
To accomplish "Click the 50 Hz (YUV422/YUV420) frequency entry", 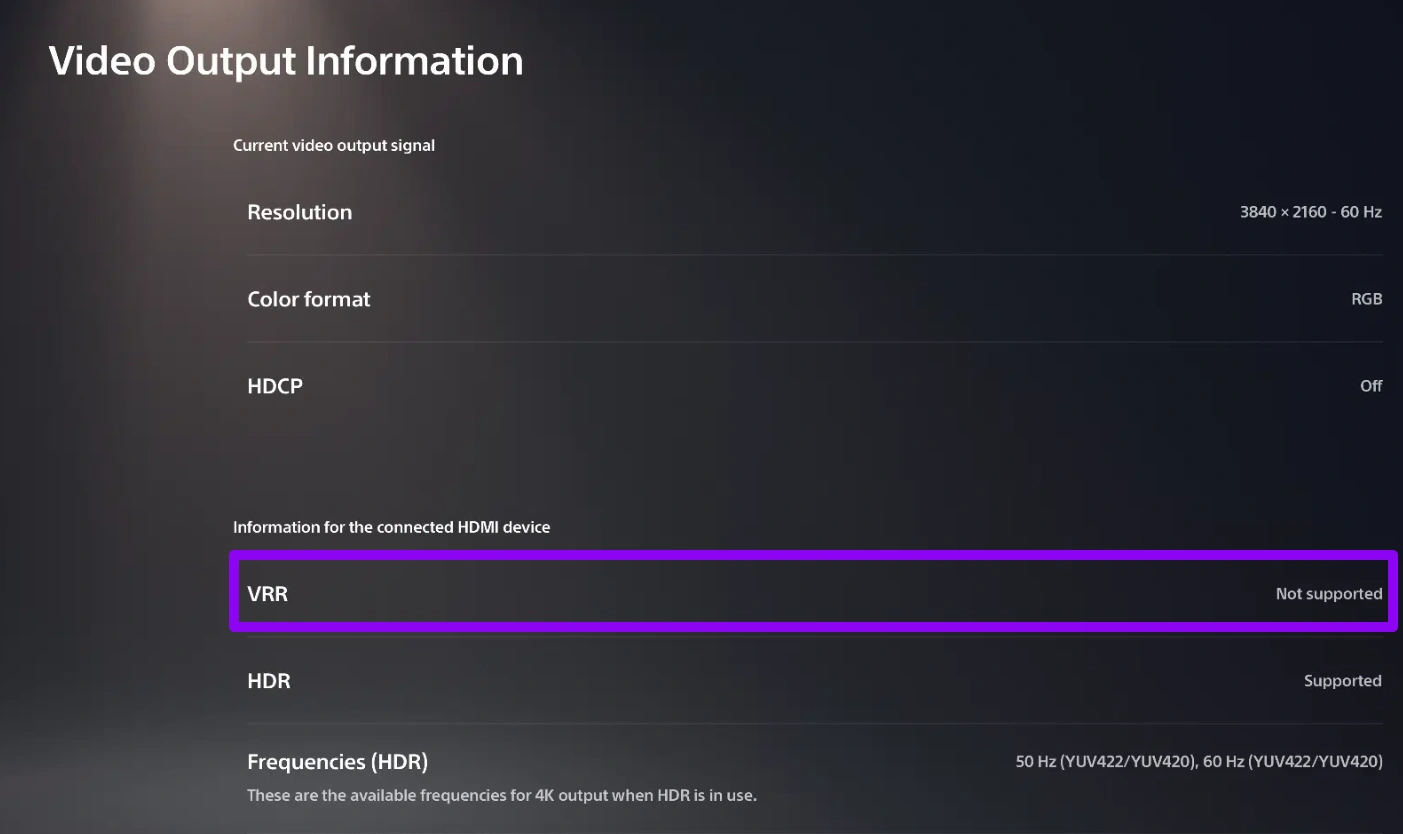I will pos(1105,762).
